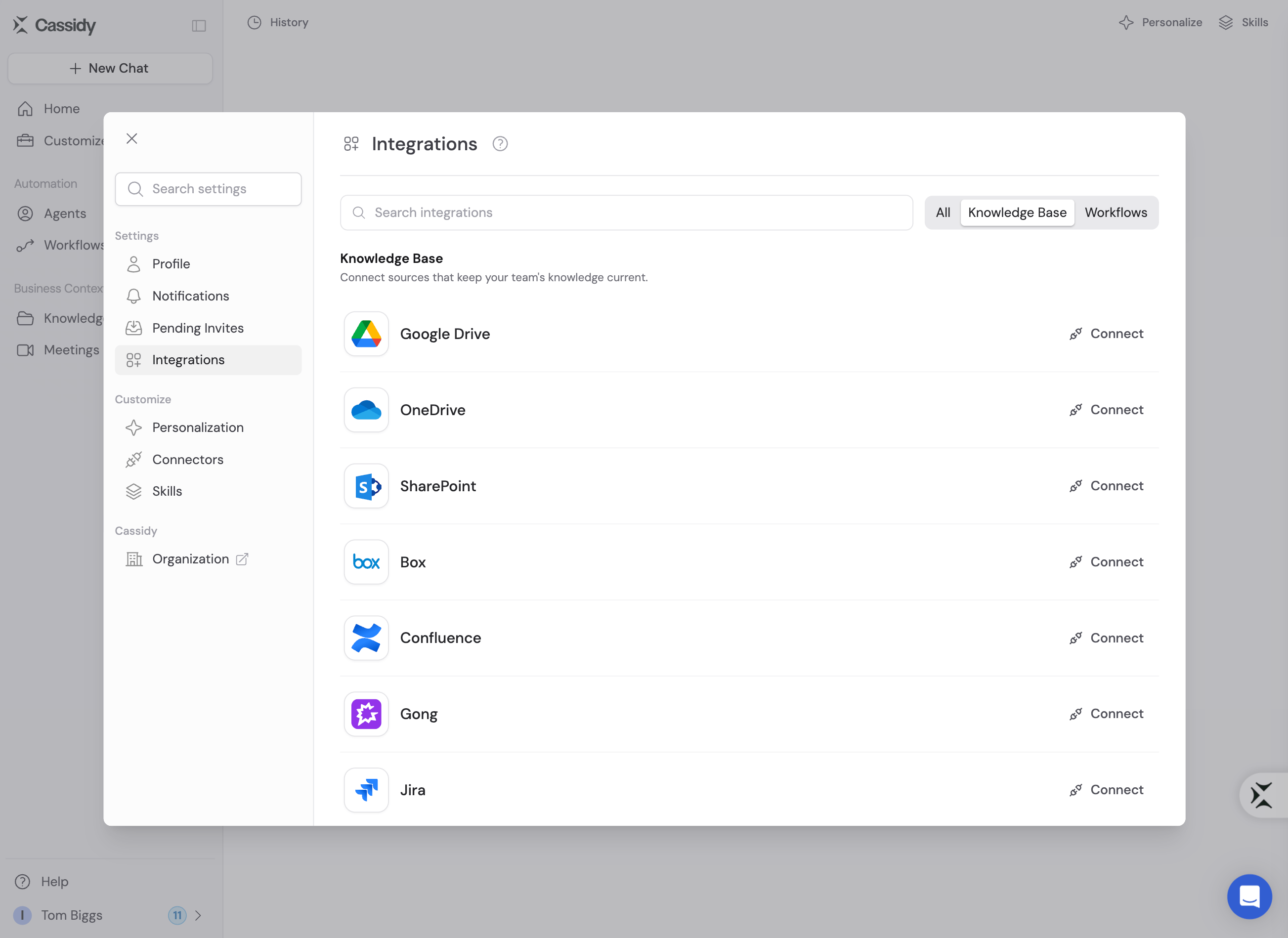Viewport: 1288px width, 938px height.
Task: Open the Organization external link
Action: [x=208, y=559]
